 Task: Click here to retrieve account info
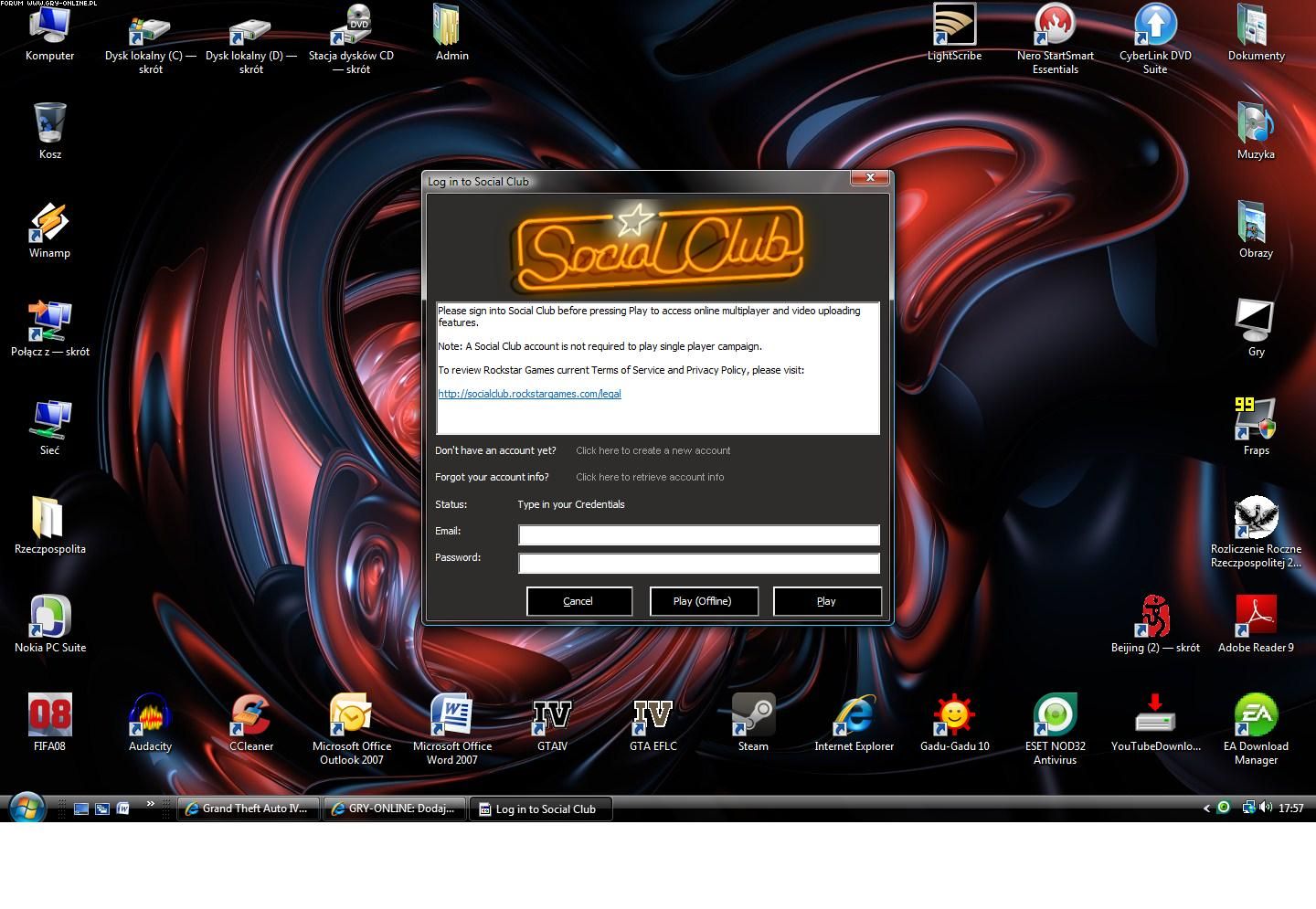pos(650,477)
